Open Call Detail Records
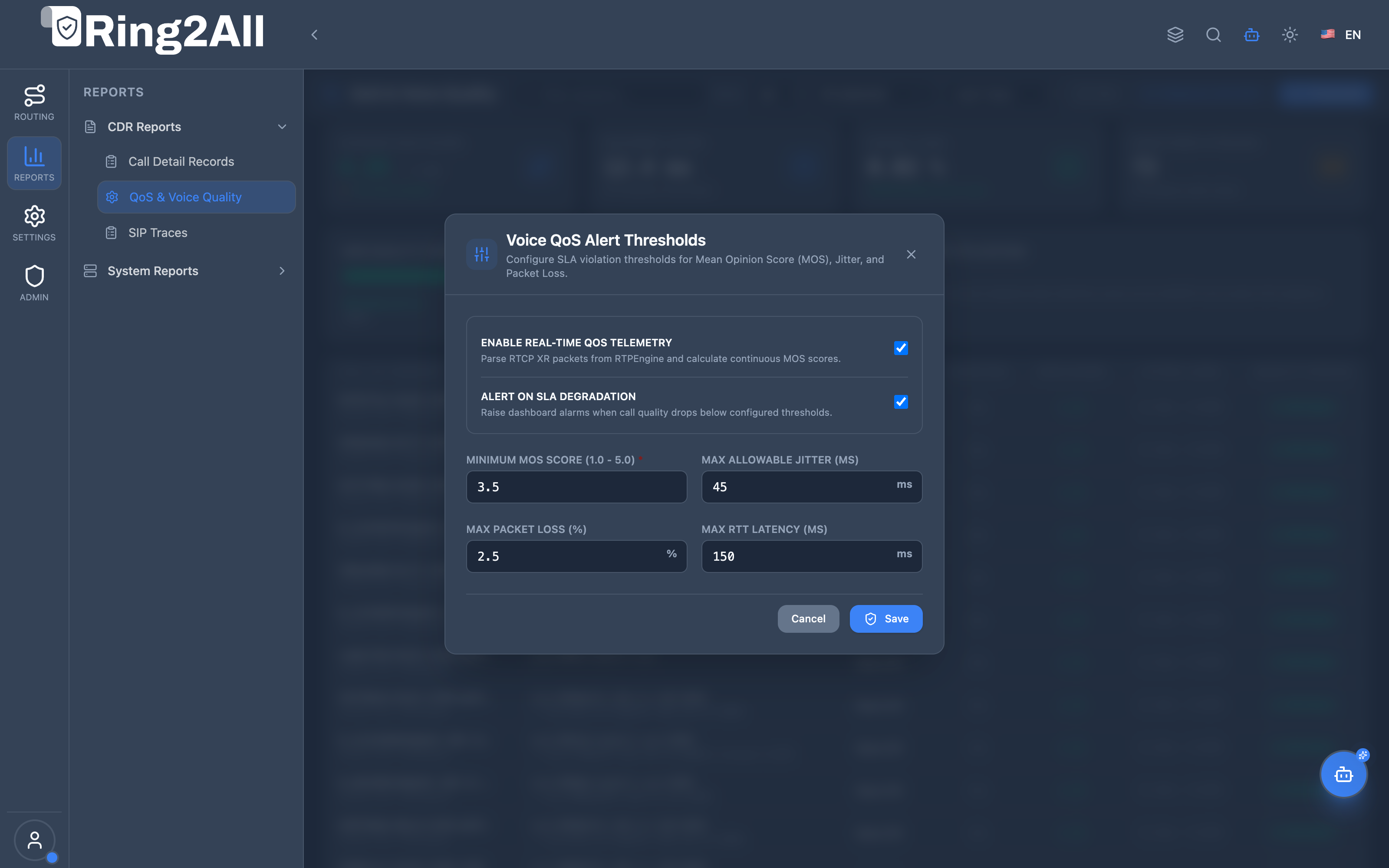Viewport: 1389px width, 868px height. coord(196,162)
